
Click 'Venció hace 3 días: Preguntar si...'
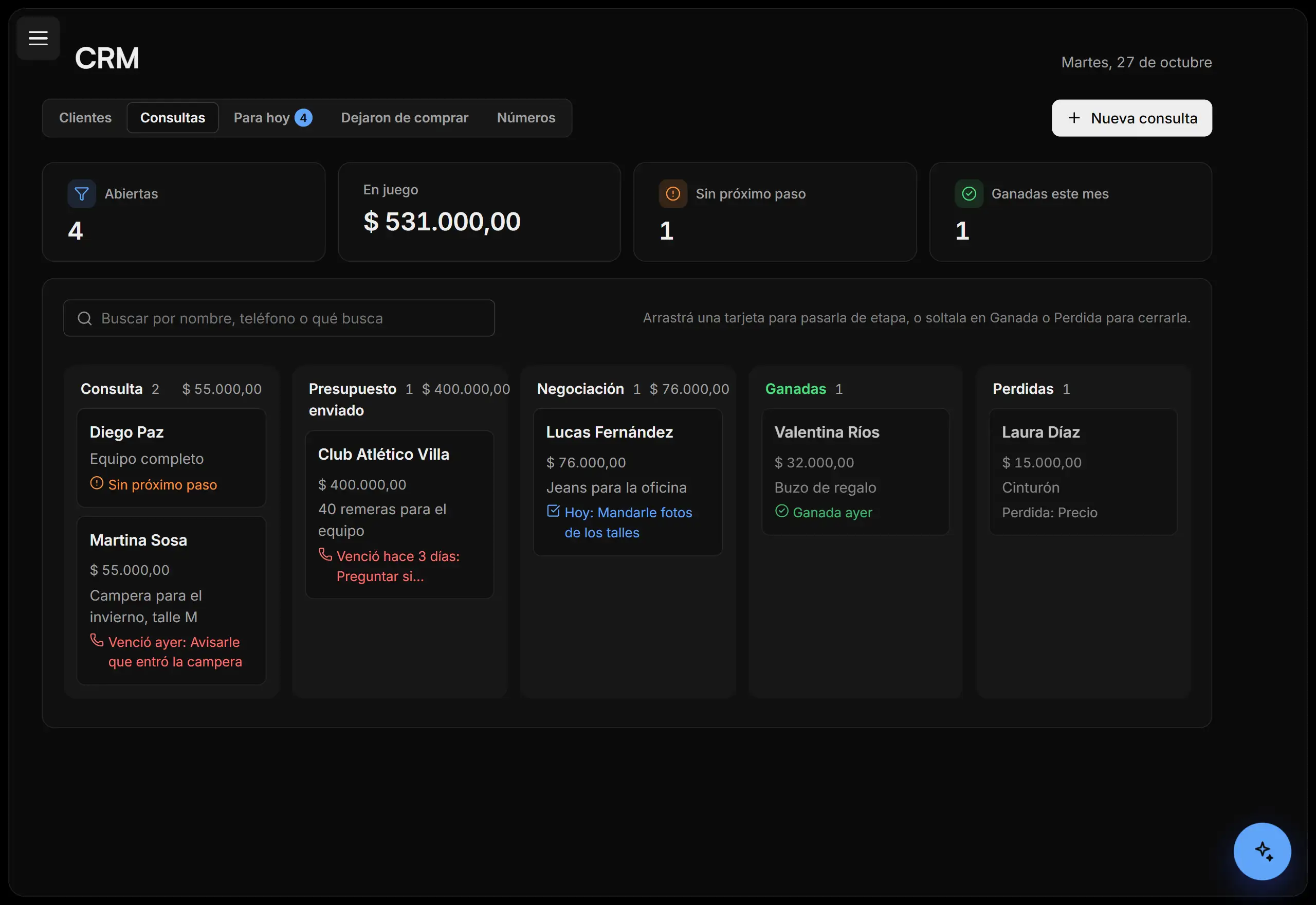click(x=398, y=566)
